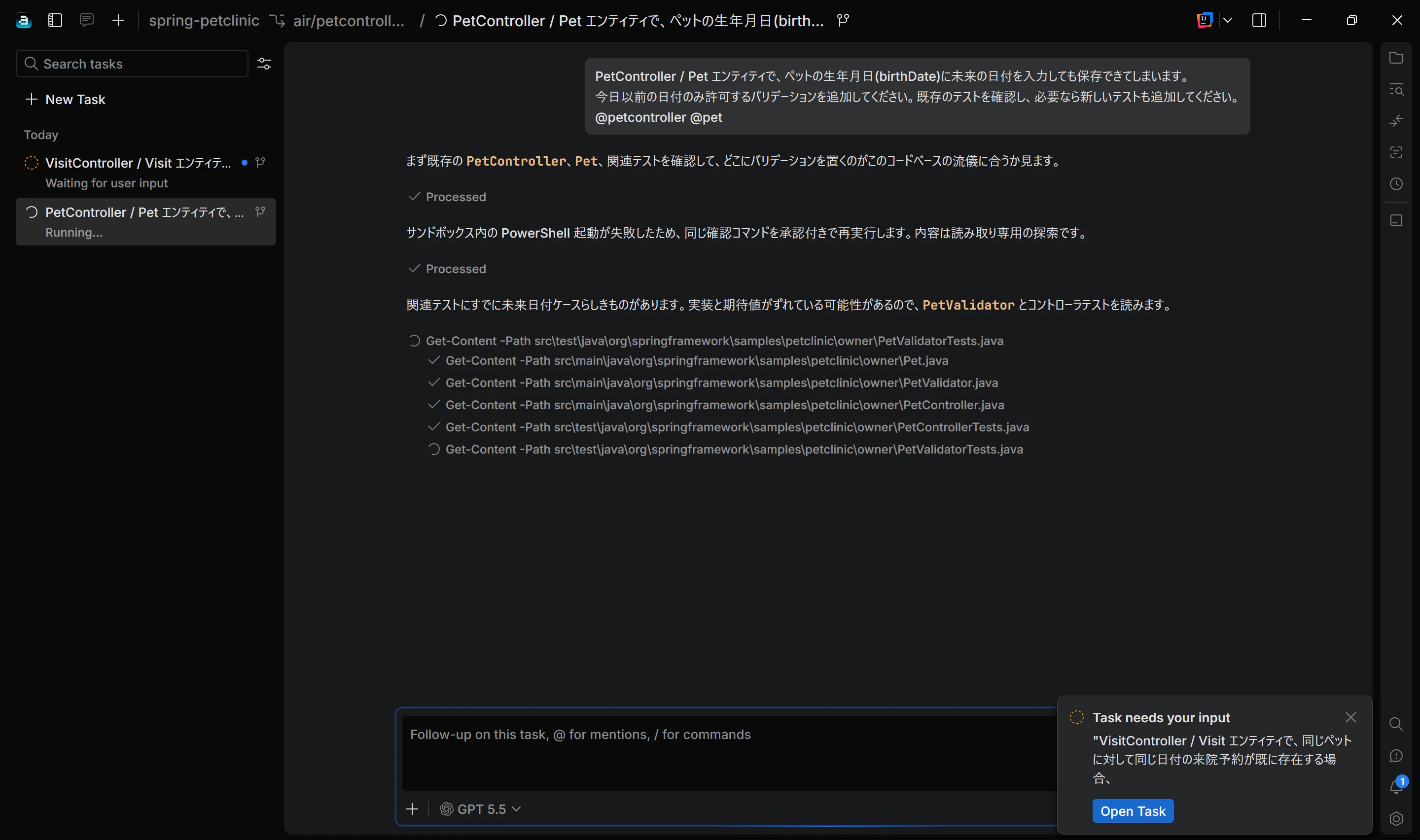Click branch icon on PetController task row

[260, 211]
